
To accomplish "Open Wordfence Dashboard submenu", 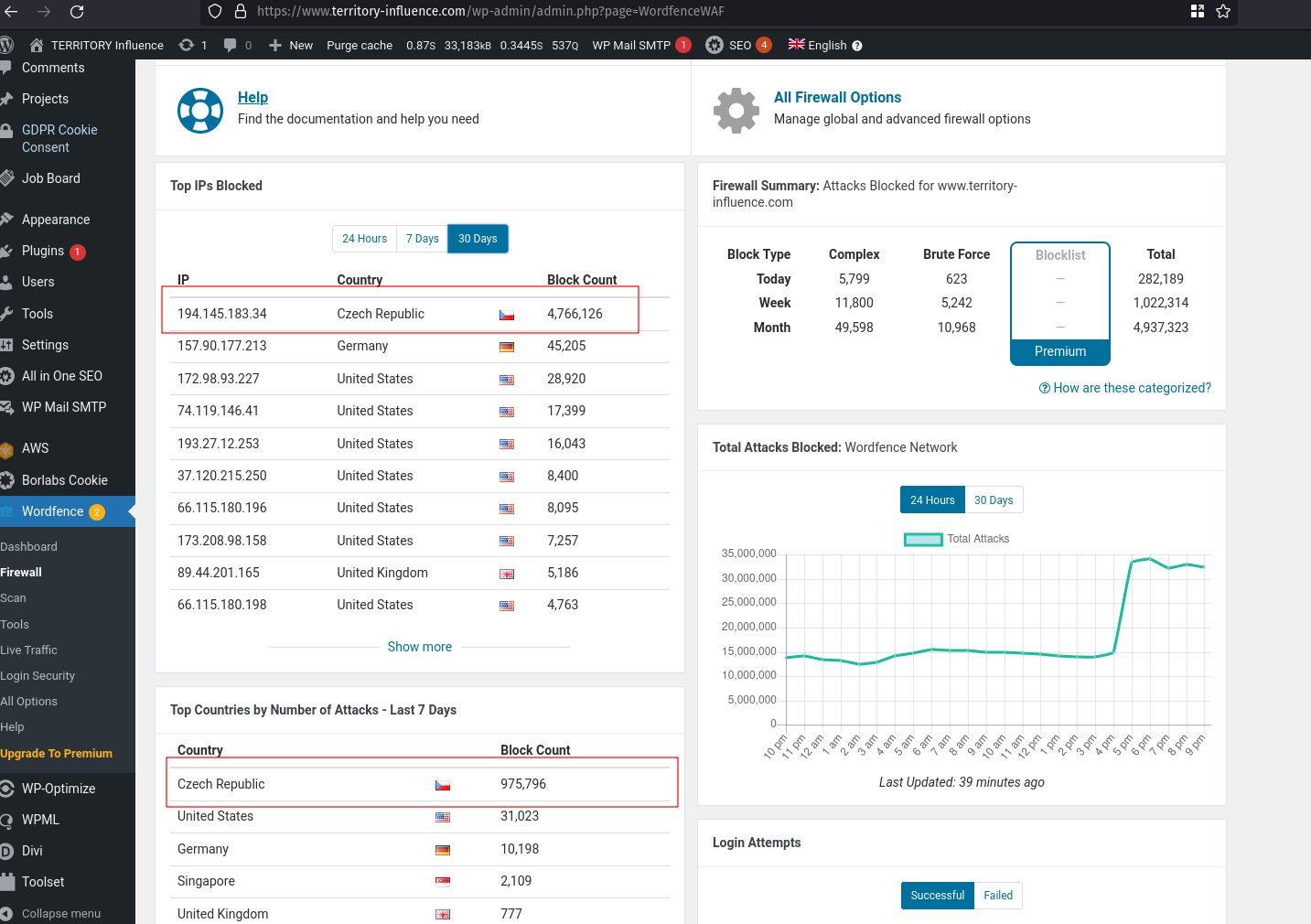I will 28,546.
